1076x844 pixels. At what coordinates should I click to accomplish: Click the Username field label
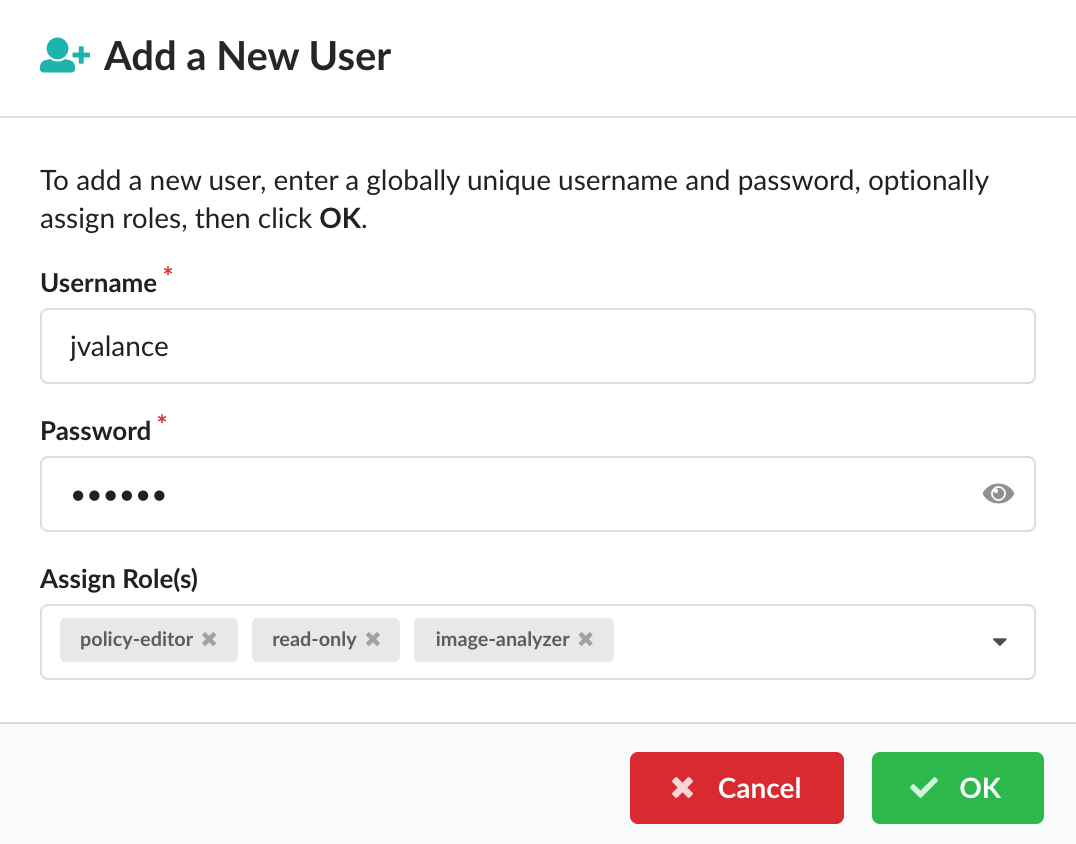click(98, 283)
